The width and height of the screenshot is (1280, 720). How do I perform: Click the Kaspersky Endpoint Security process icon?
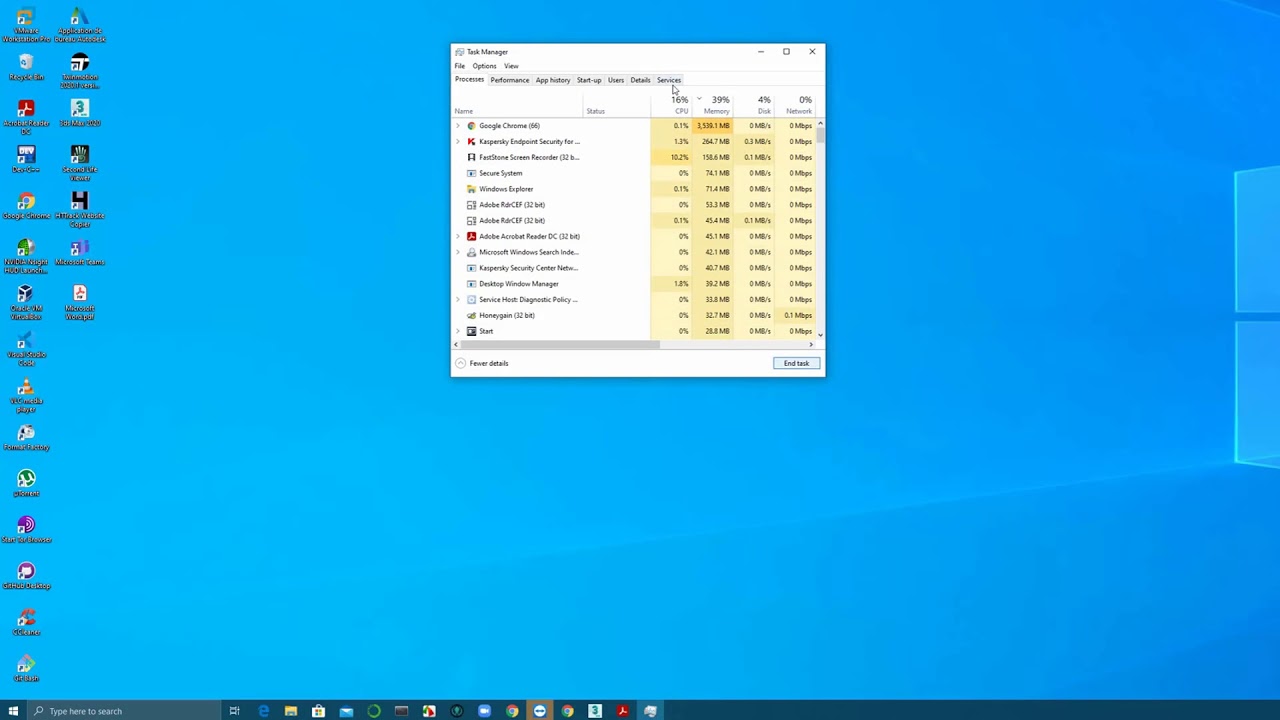(x=471, y=141)
